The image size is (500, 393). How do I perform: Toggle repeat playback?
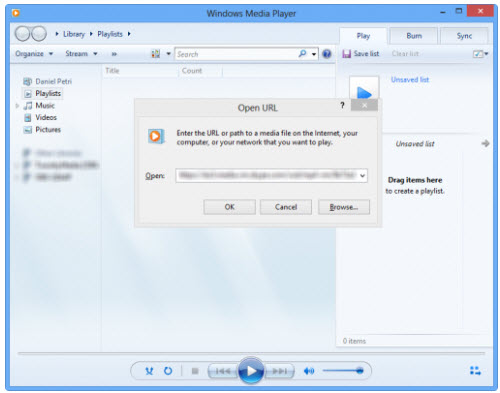(168, 371)
